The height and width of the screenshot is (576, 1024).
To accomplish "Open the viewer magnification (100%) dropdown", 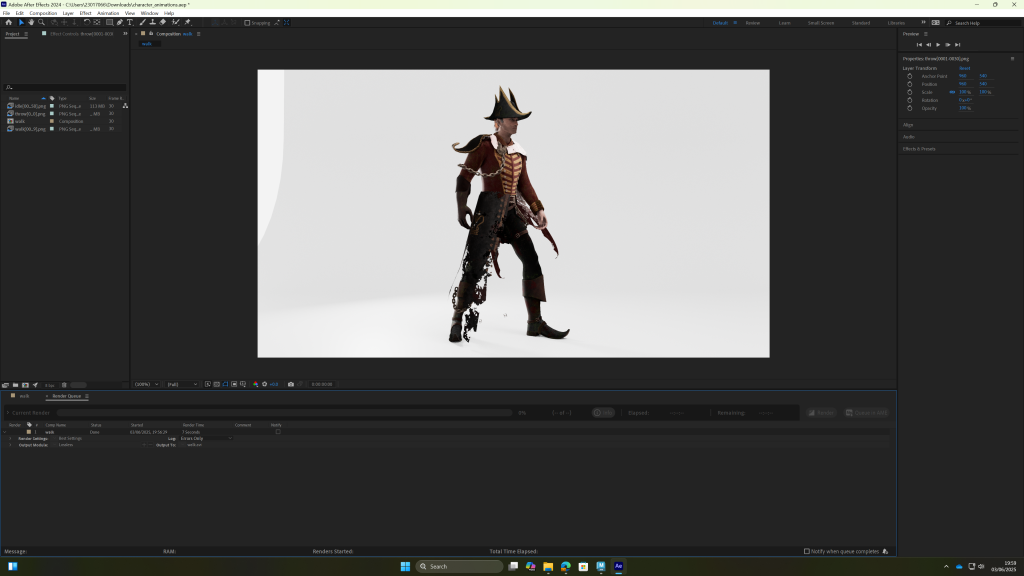I will (x=146, y=384).
